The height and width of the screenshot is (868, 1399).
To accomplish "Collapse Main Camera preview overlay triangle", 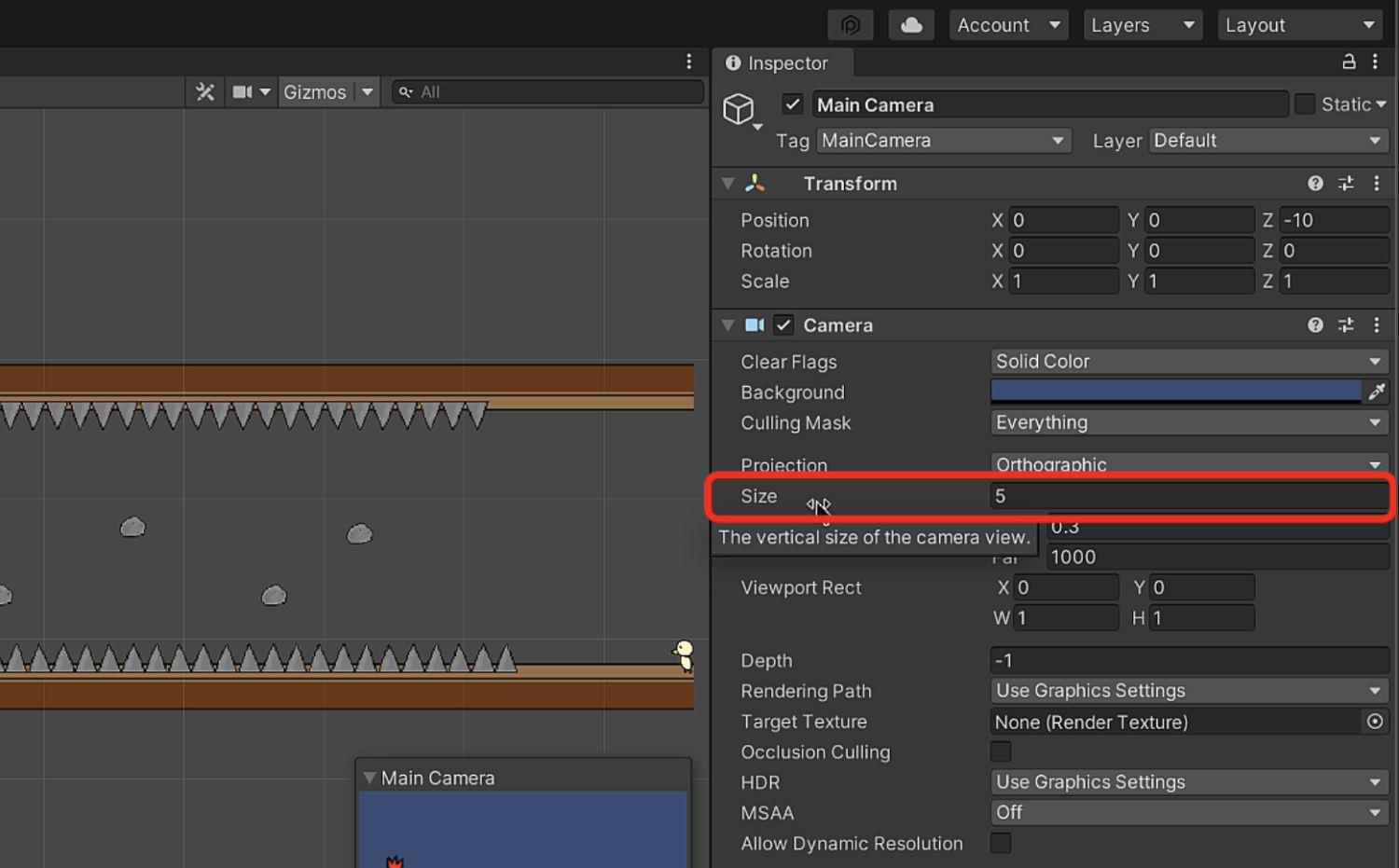I will pyautogui.click(x=369, y=778).
